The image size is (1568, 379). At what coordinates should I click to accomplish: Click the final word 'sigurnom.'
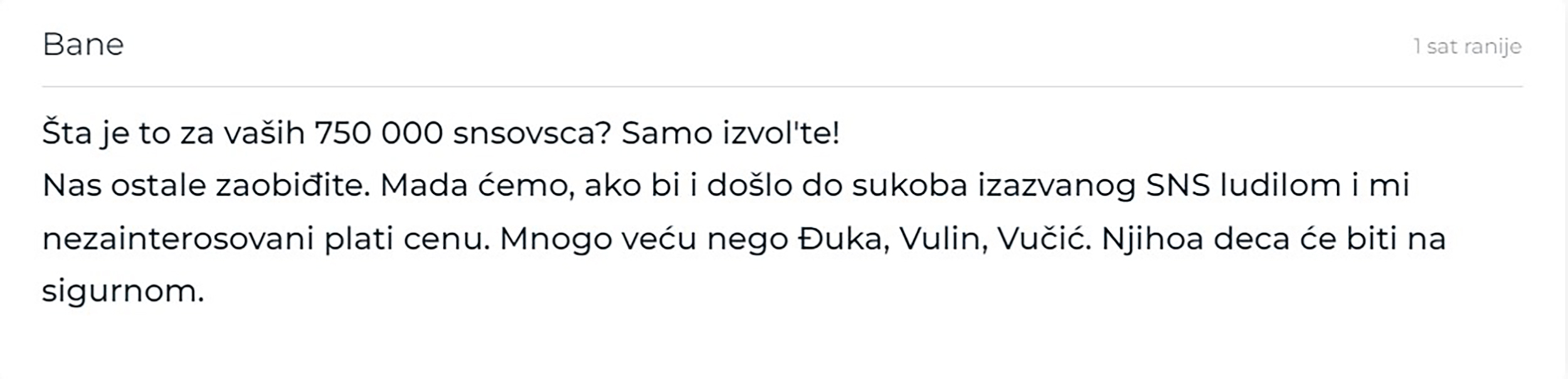pos(123,292)
